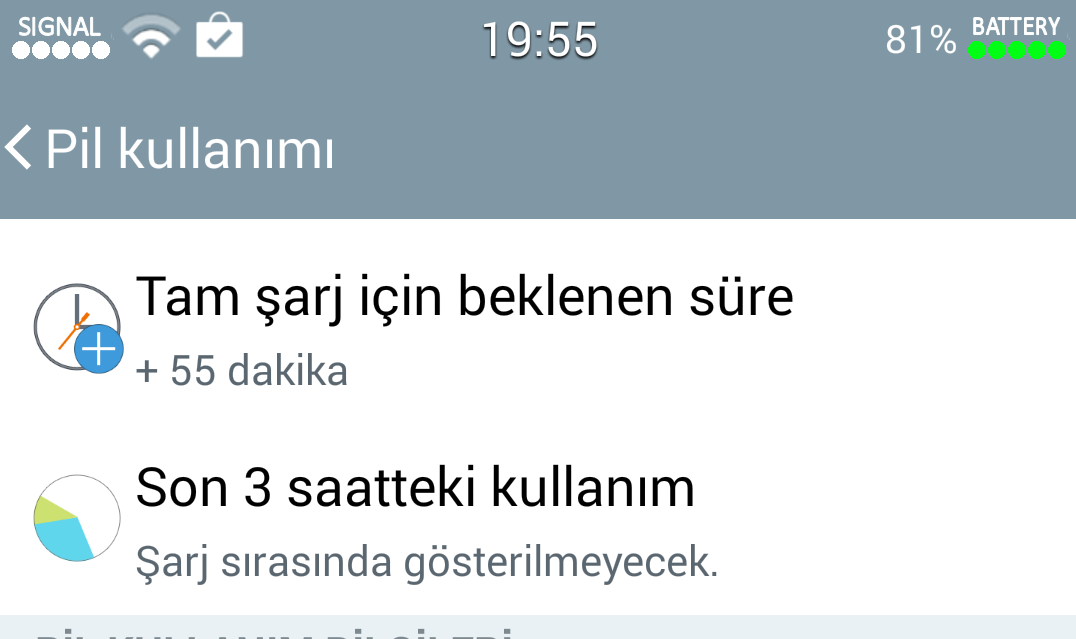Open Tam şarj için beklenen süre
The width and height of the screenshot is (1076, 639).
538,329
